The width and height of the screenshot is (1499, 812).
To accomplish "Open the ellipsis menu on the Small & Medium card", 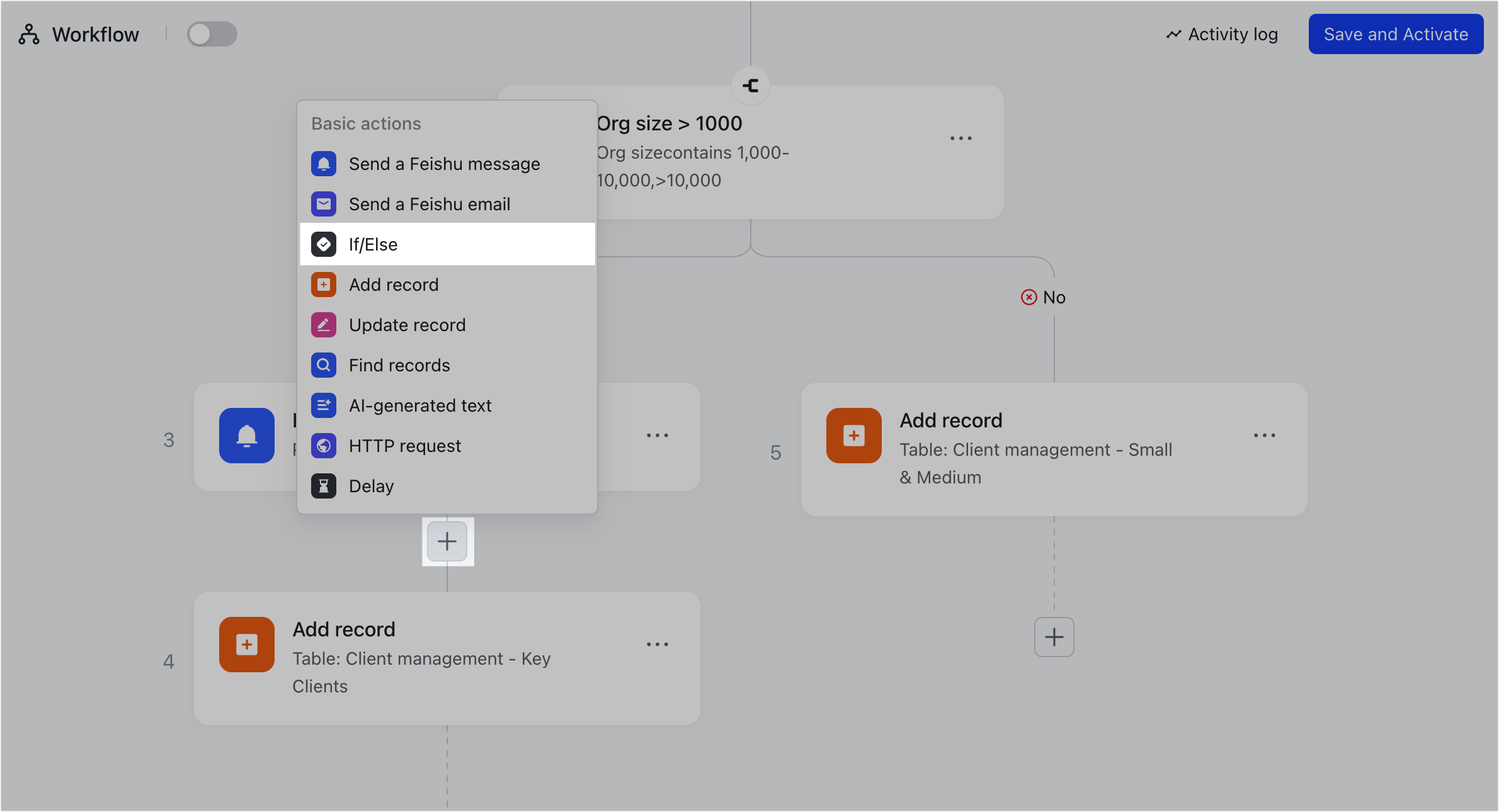I will 1265,435.
